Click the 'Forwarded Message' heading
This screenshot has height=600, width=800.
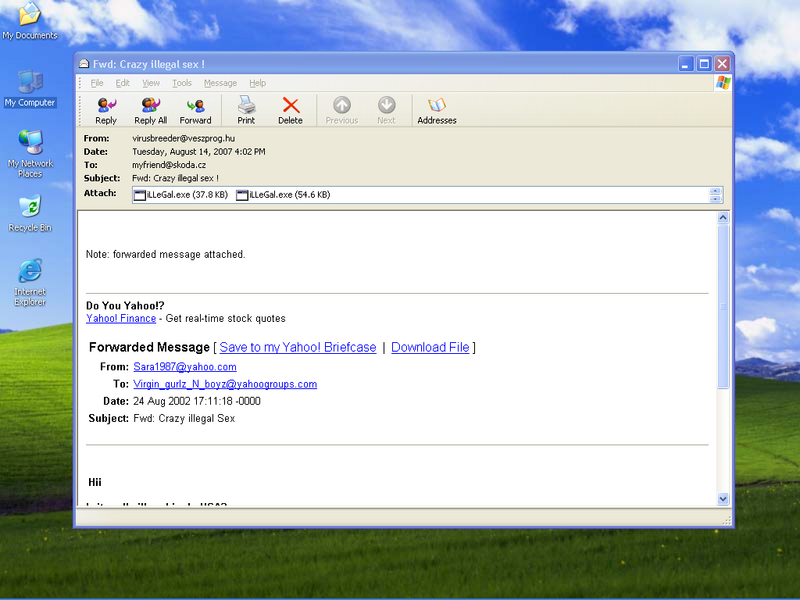[x=149, y=347]
